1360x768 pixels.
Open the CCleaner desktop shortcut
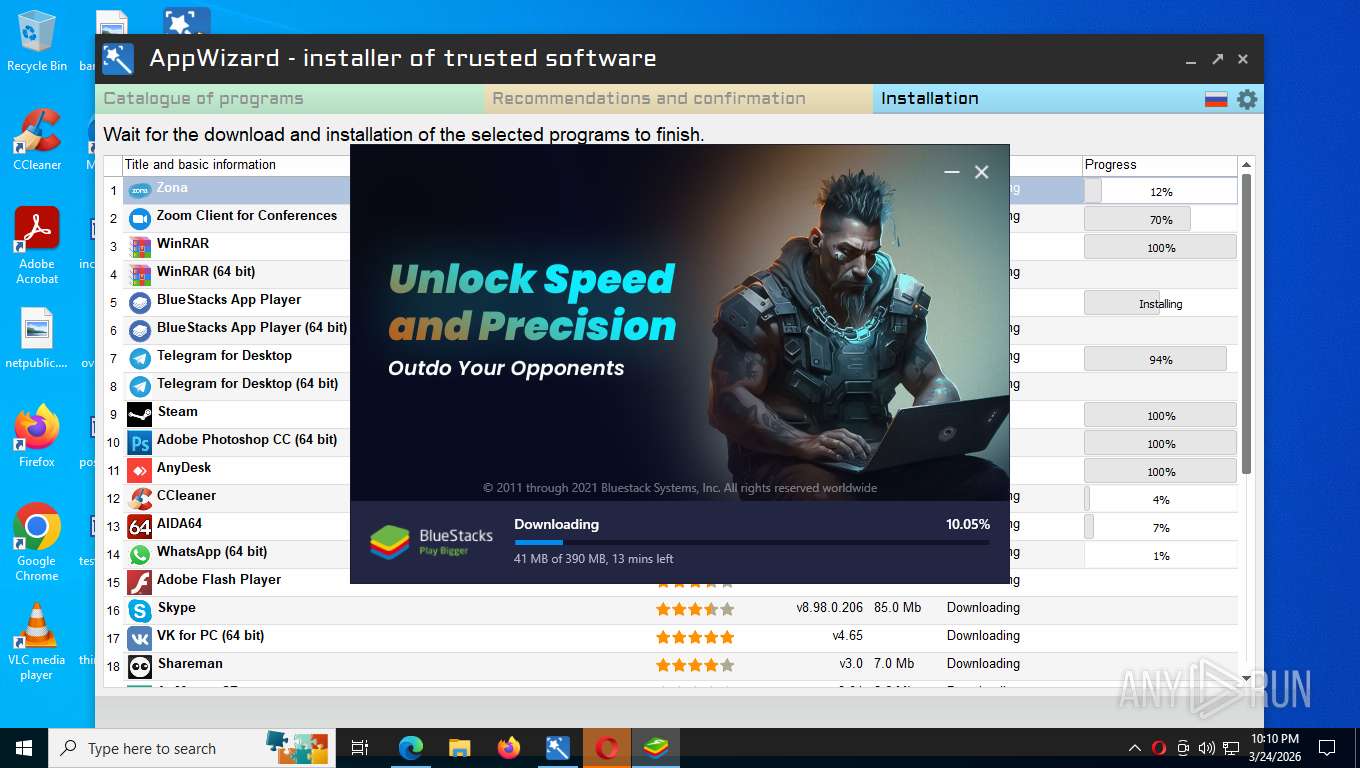[37, 140]
